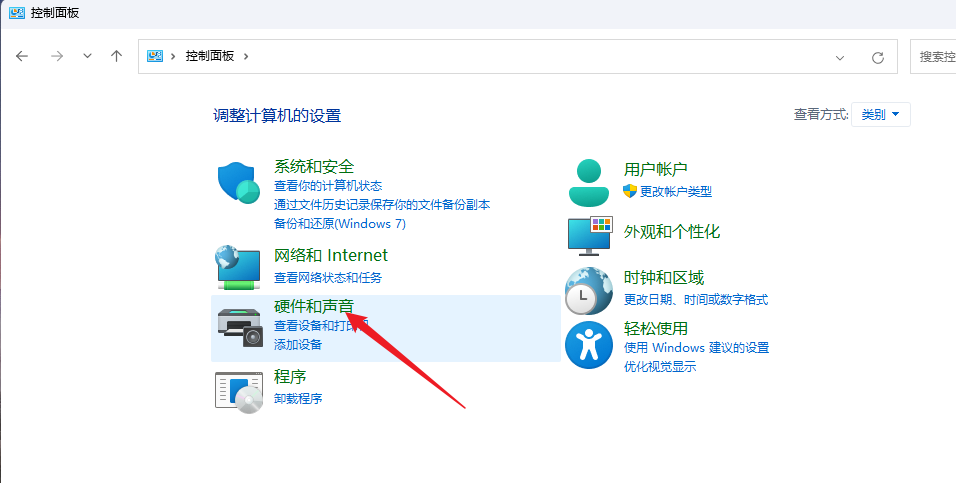Open 备份和还原(Windows 7) link
This screenshot has width=956, height=483.
coord(340,223)
